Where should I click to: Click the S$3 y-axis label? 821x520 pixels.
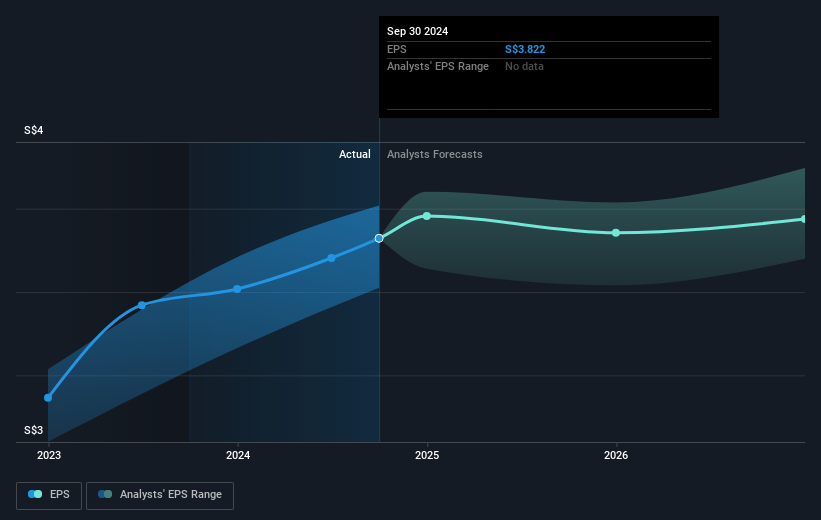pos(34,430)
